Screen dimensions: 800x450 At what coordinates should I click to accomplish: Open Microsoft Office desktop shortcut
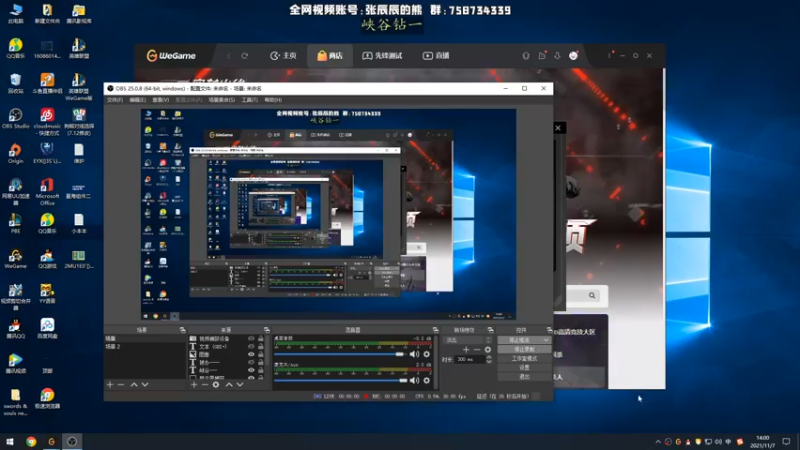tap(47, 191)
